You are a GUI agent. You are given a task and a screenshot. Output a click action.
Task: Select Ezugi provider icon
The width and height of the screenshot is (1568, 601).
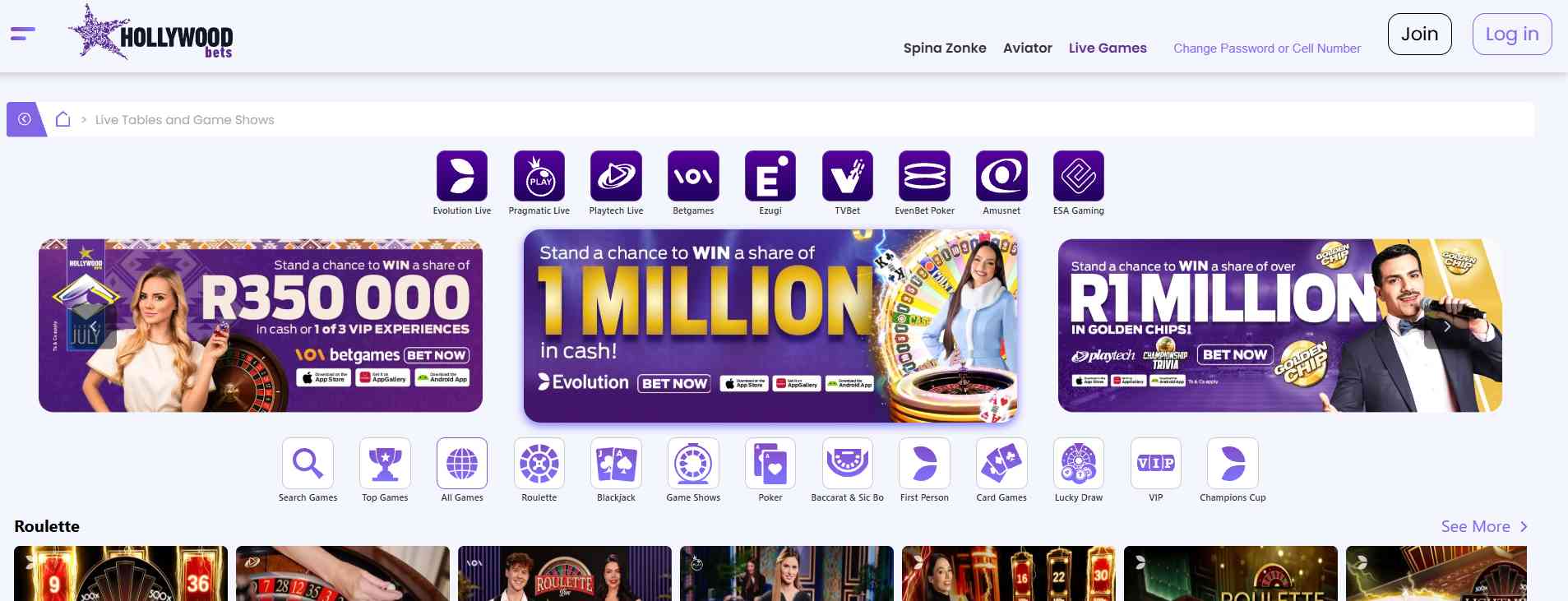point(770,176)
